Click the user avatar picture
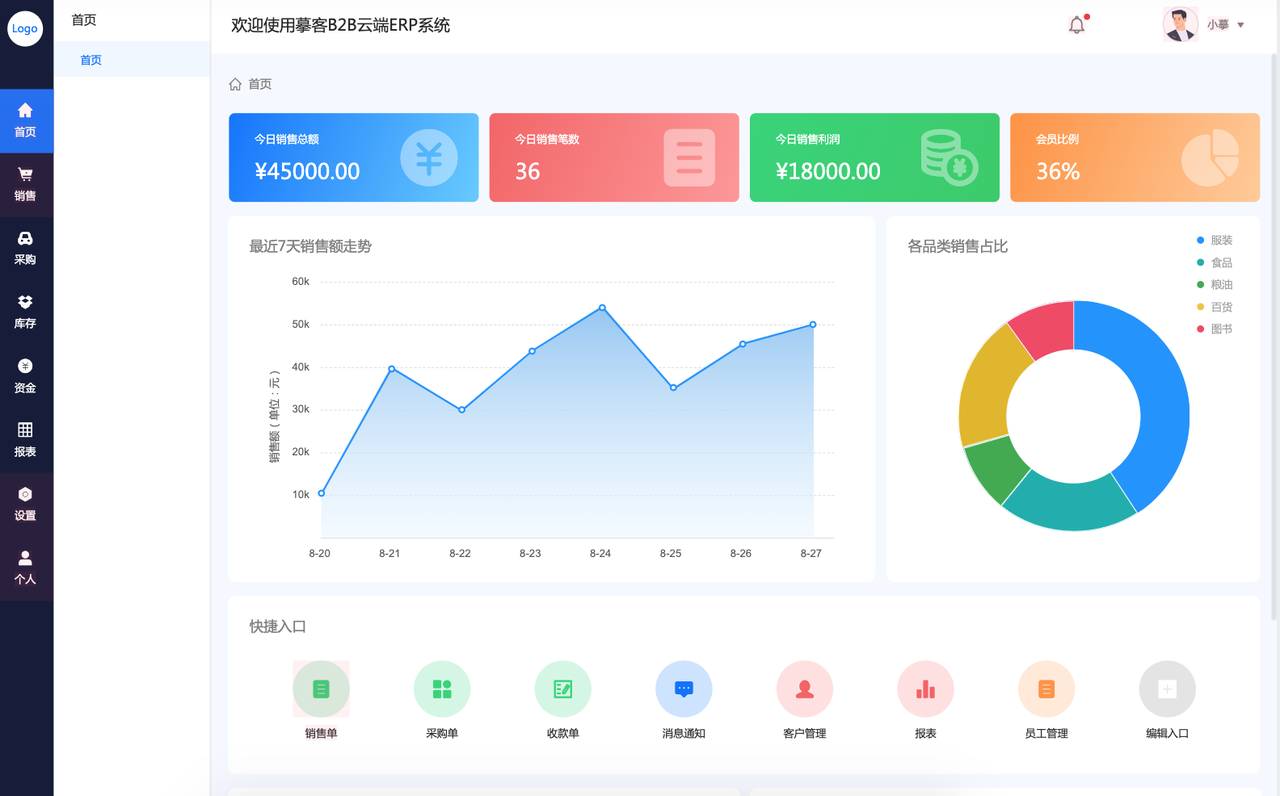1280x796 pixels. 1180,25
